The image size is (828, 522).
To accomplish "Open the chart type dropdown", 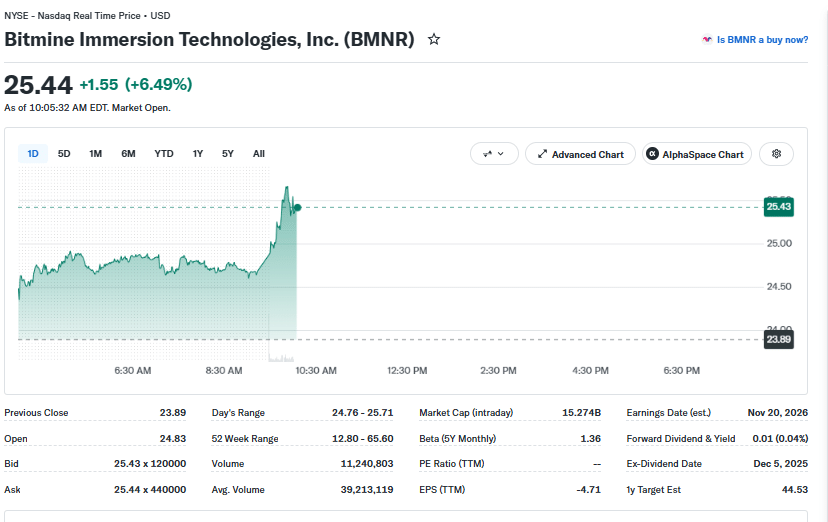I will pos(494,154).
